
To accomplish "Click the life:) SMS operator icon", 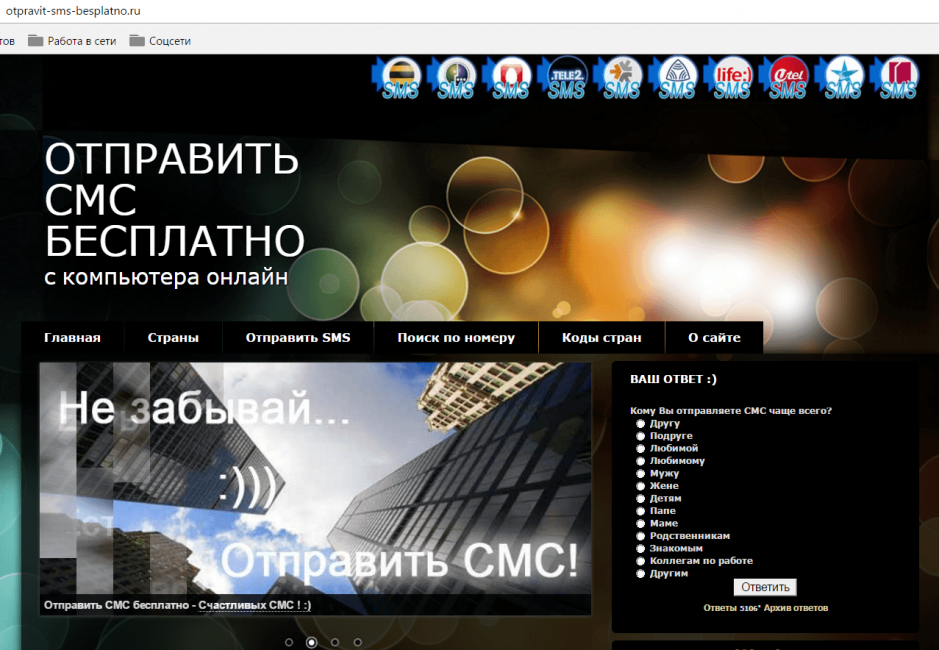I will pos(732,78).
